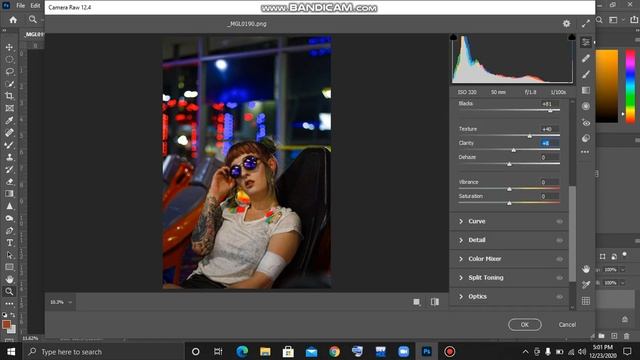Adjust the Texture slider handle

pyautogui.click(x=530, y=136)
